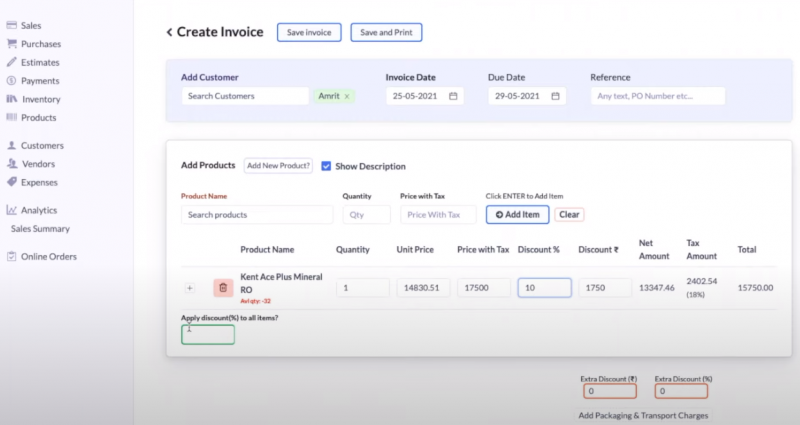Click the Payments sidebar icon

11,81
